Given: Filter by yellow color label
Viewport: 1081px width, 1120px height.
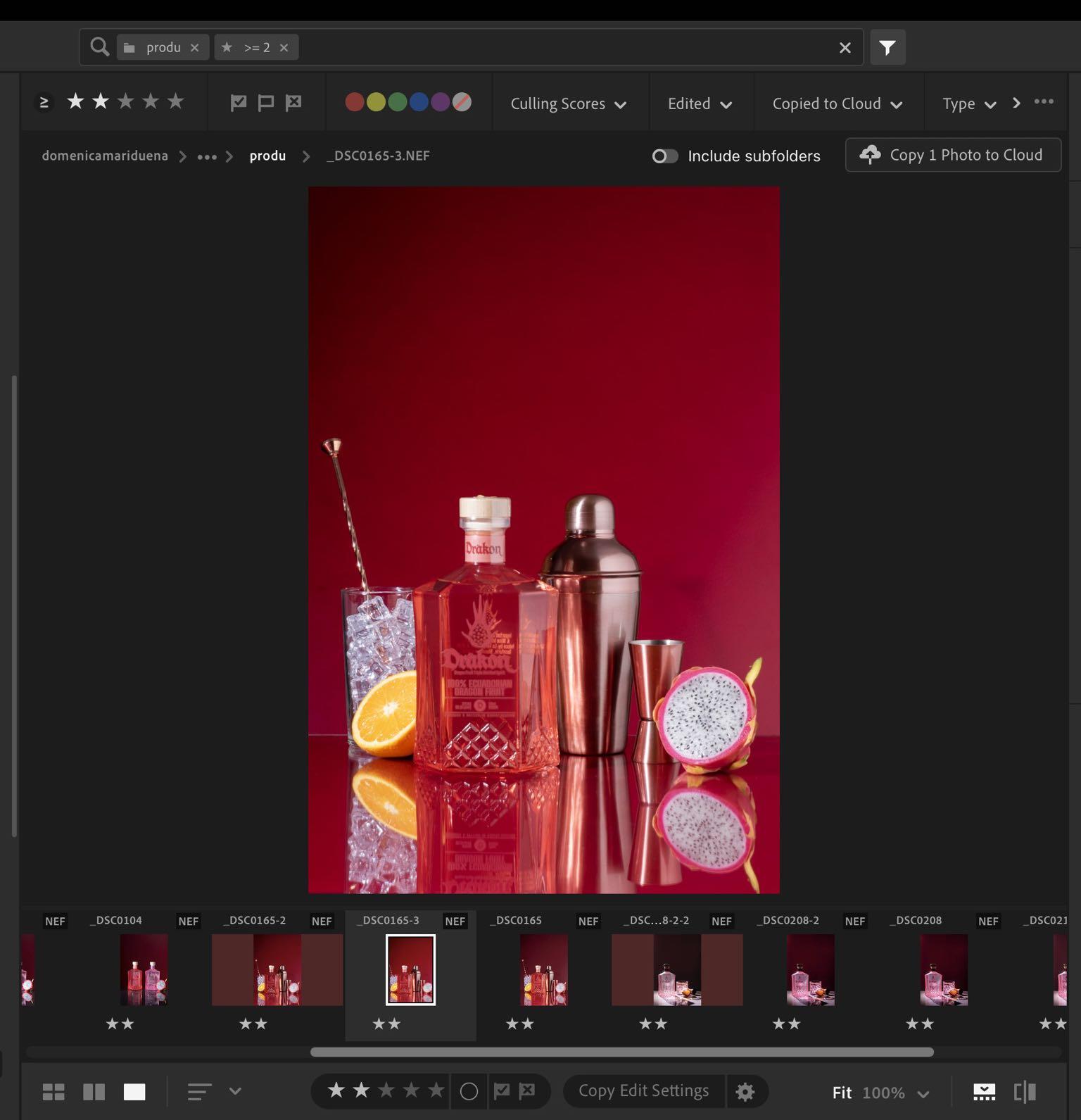Looking at the screenshot, I should tap(377, 102).
